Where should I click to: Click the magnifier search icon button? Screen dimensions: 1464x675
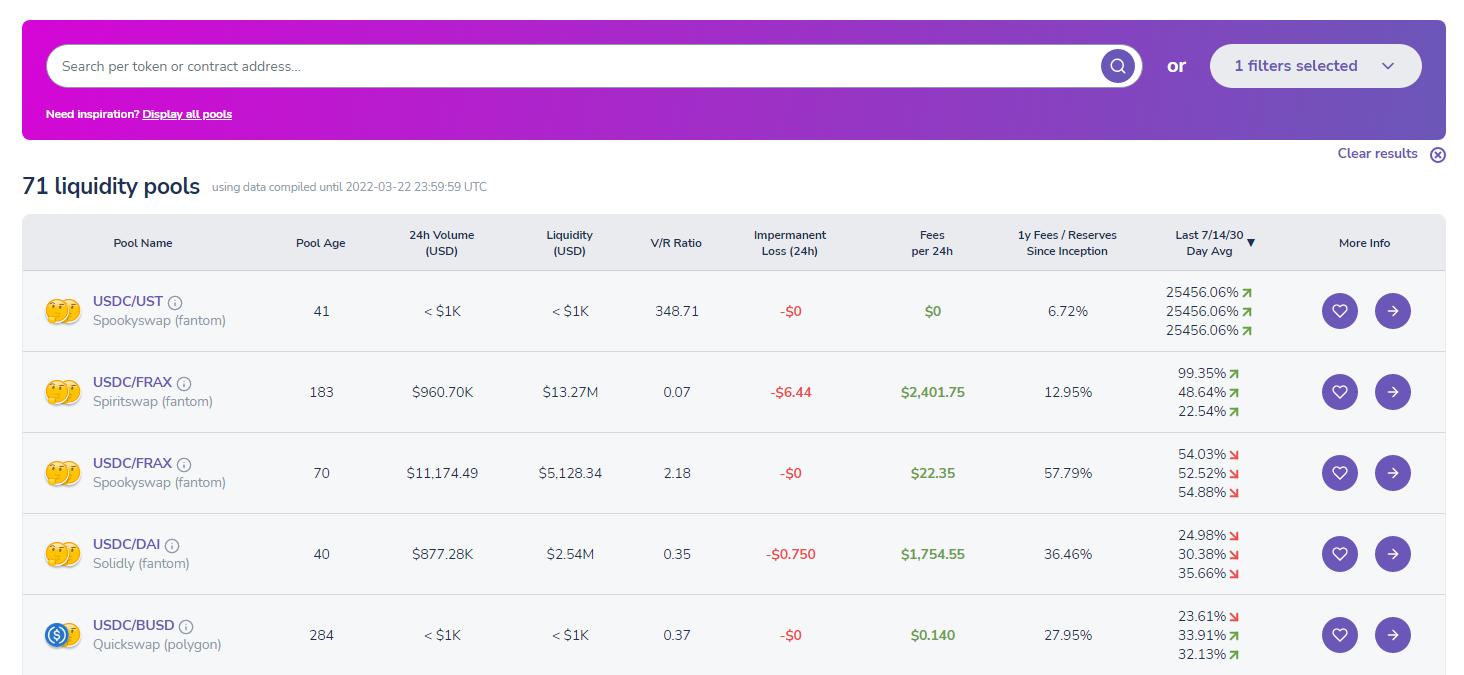coord(1118,66)
